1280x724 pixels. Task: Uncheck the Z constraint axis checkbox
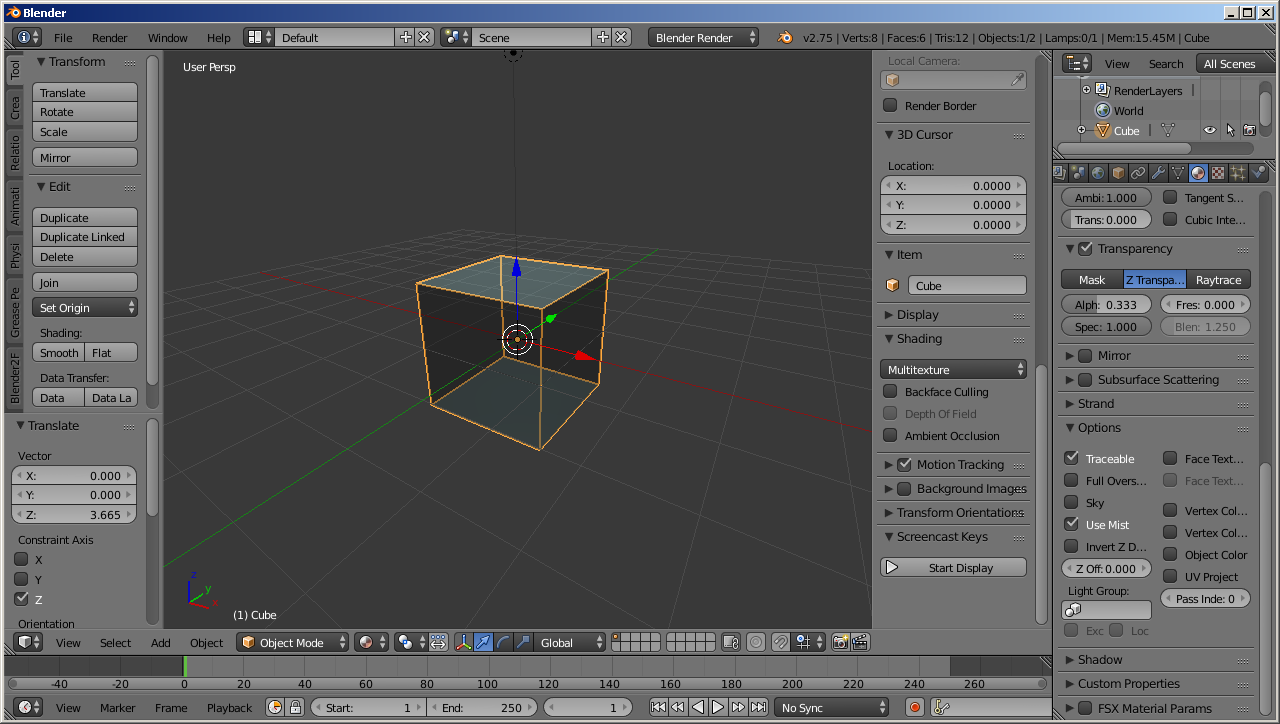point(21,599)
